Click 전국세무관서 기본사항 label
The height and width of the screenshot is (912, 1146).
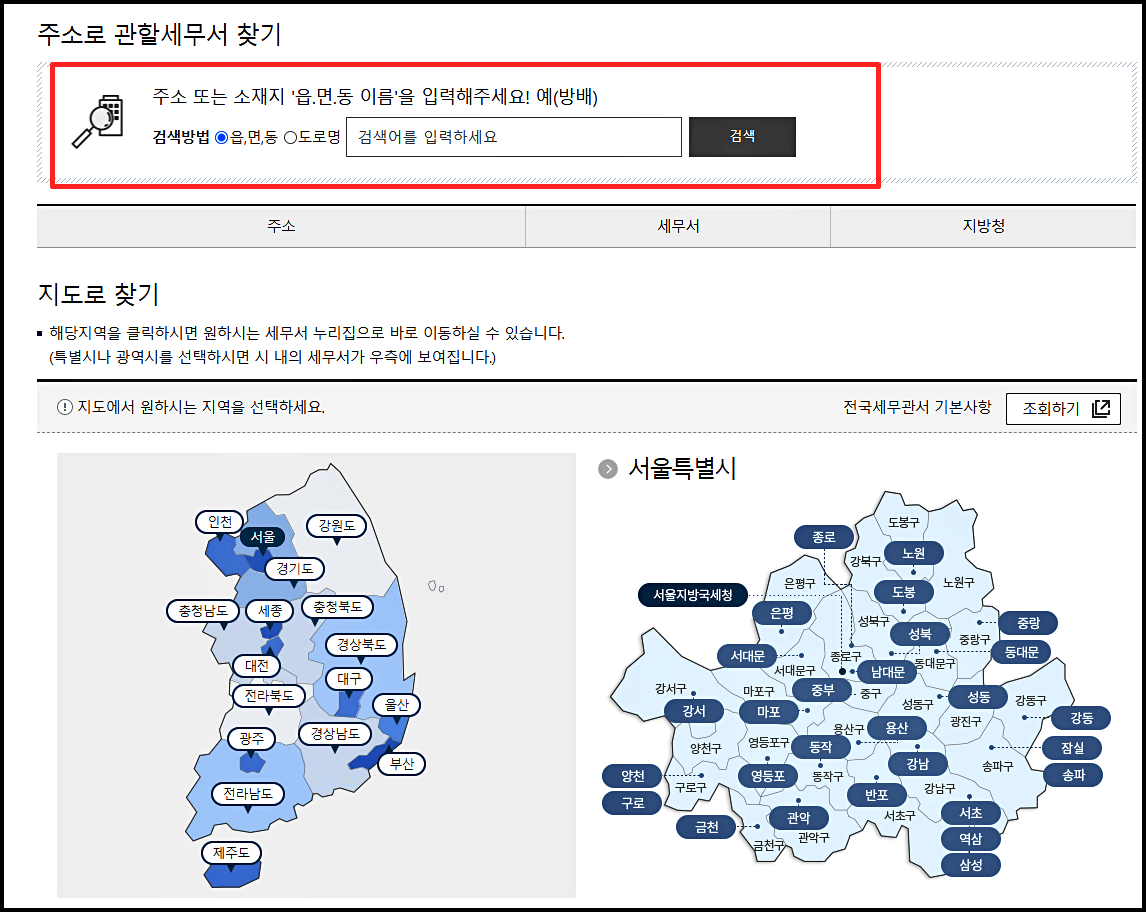click(x=917, y=407)
